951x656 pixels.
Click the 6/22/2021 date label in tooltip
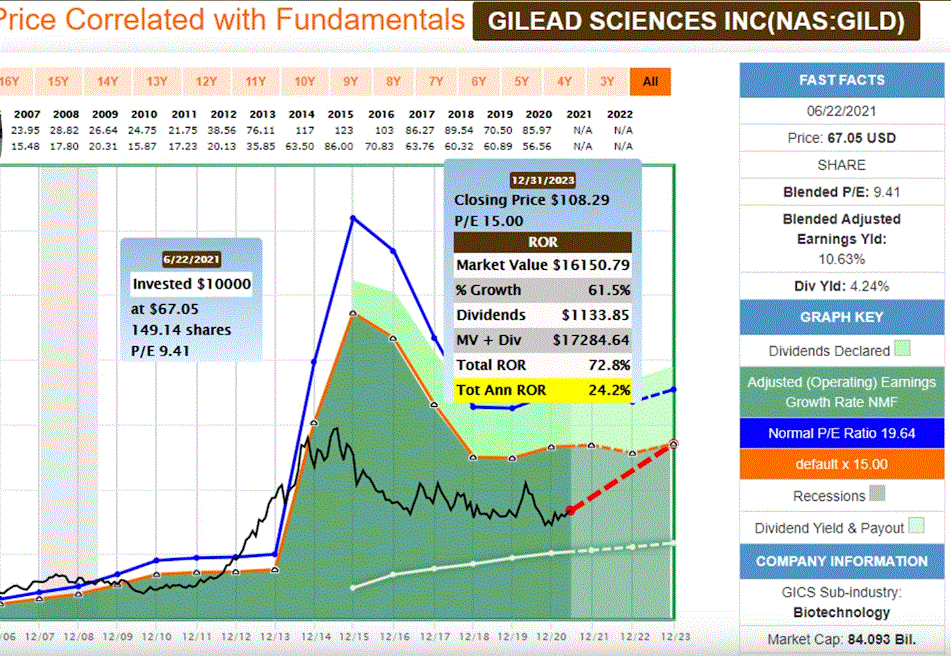[191, 259]
